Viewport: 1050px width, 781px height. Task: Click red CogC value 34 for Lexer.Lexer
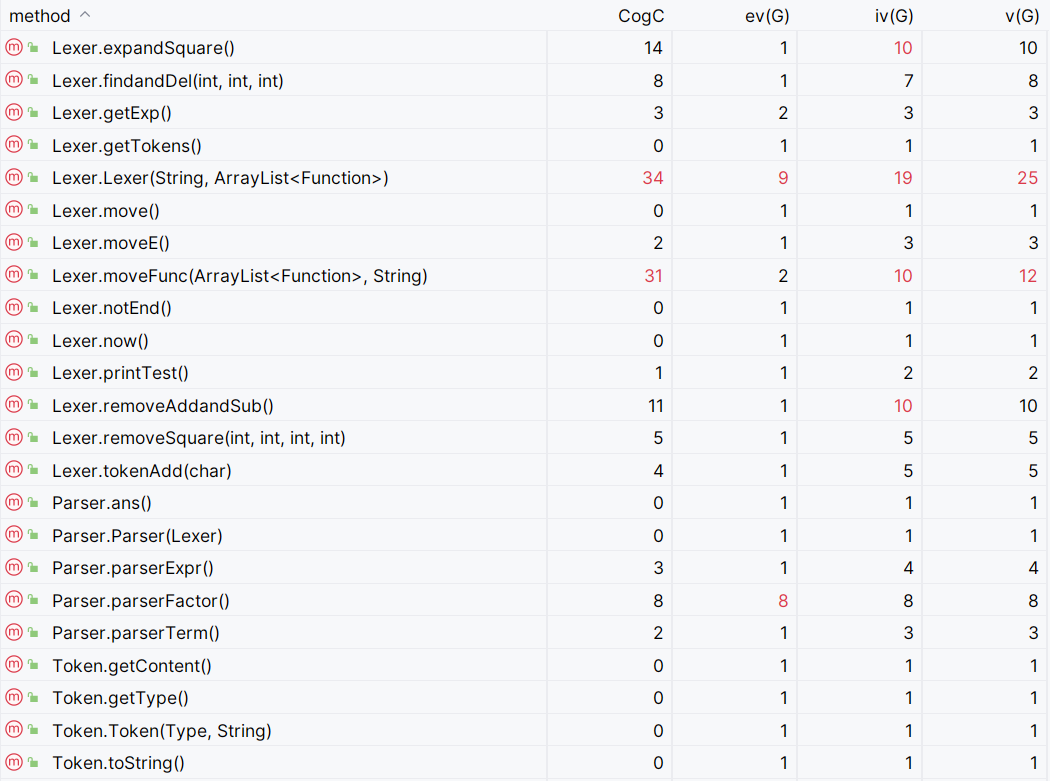tap(653, 178)
